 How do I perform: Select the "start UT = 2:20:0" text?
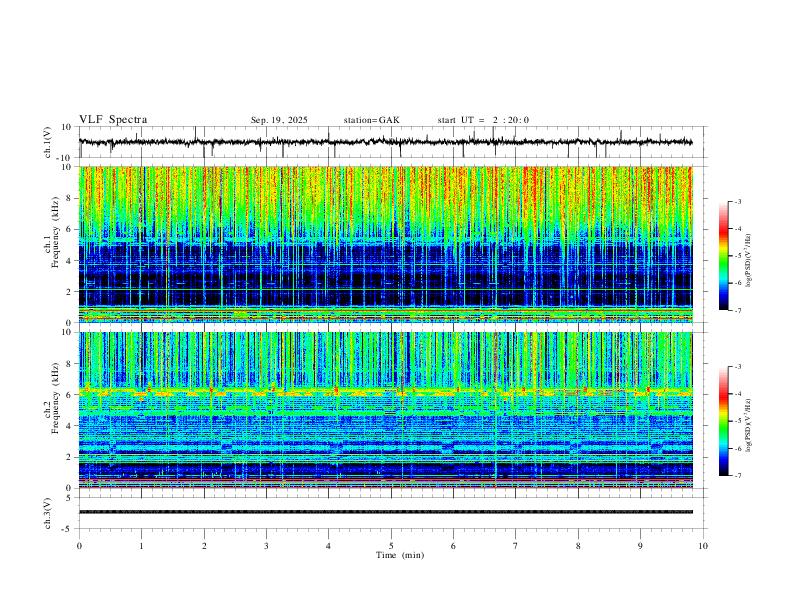tap(483, 120)
